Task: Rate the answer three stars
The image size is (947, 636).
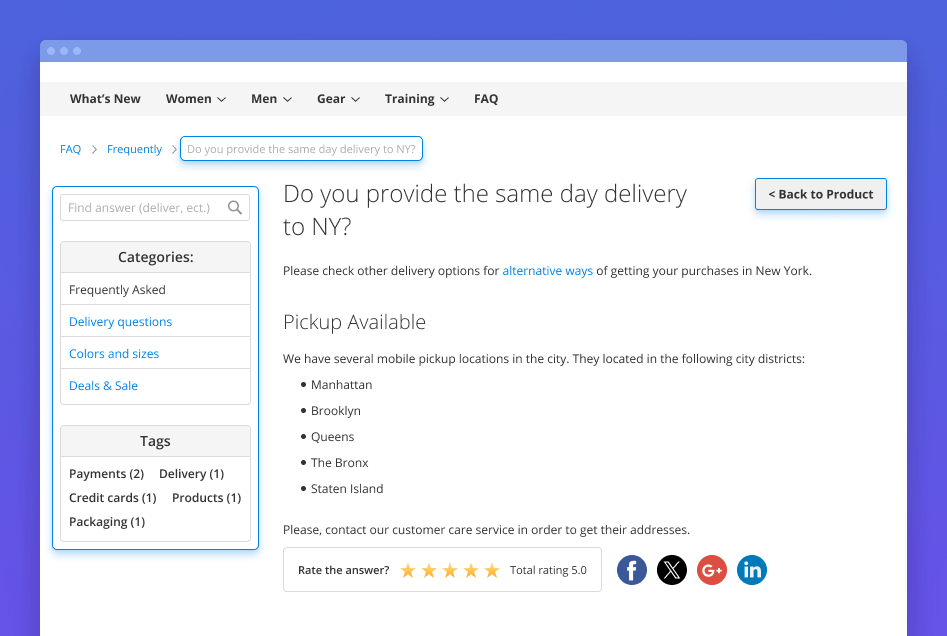Action: tap(450, 570)
